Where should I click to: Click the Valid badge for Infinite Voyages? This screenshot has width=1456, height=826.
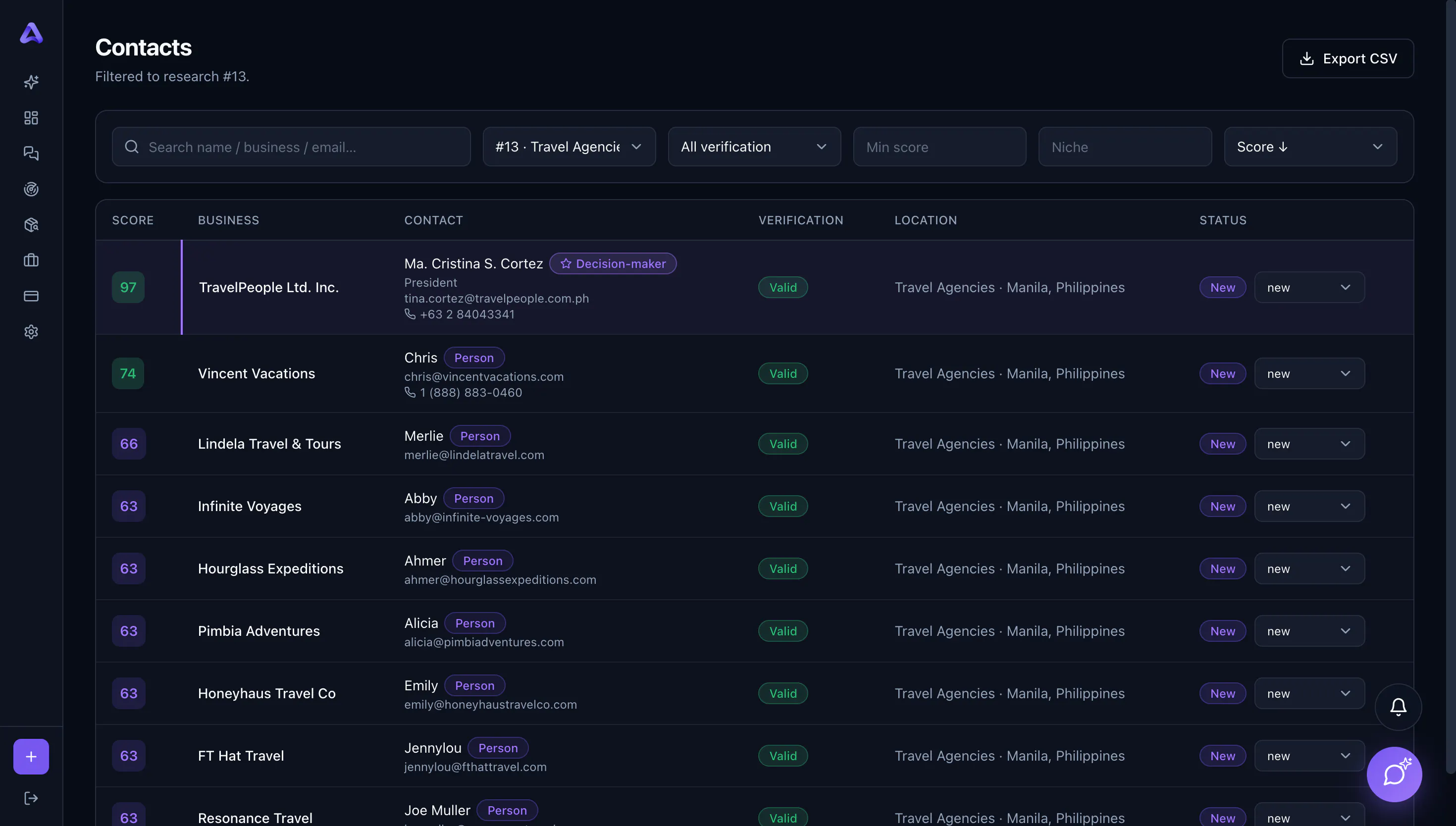pyautogui.click(x=783, y=507)
